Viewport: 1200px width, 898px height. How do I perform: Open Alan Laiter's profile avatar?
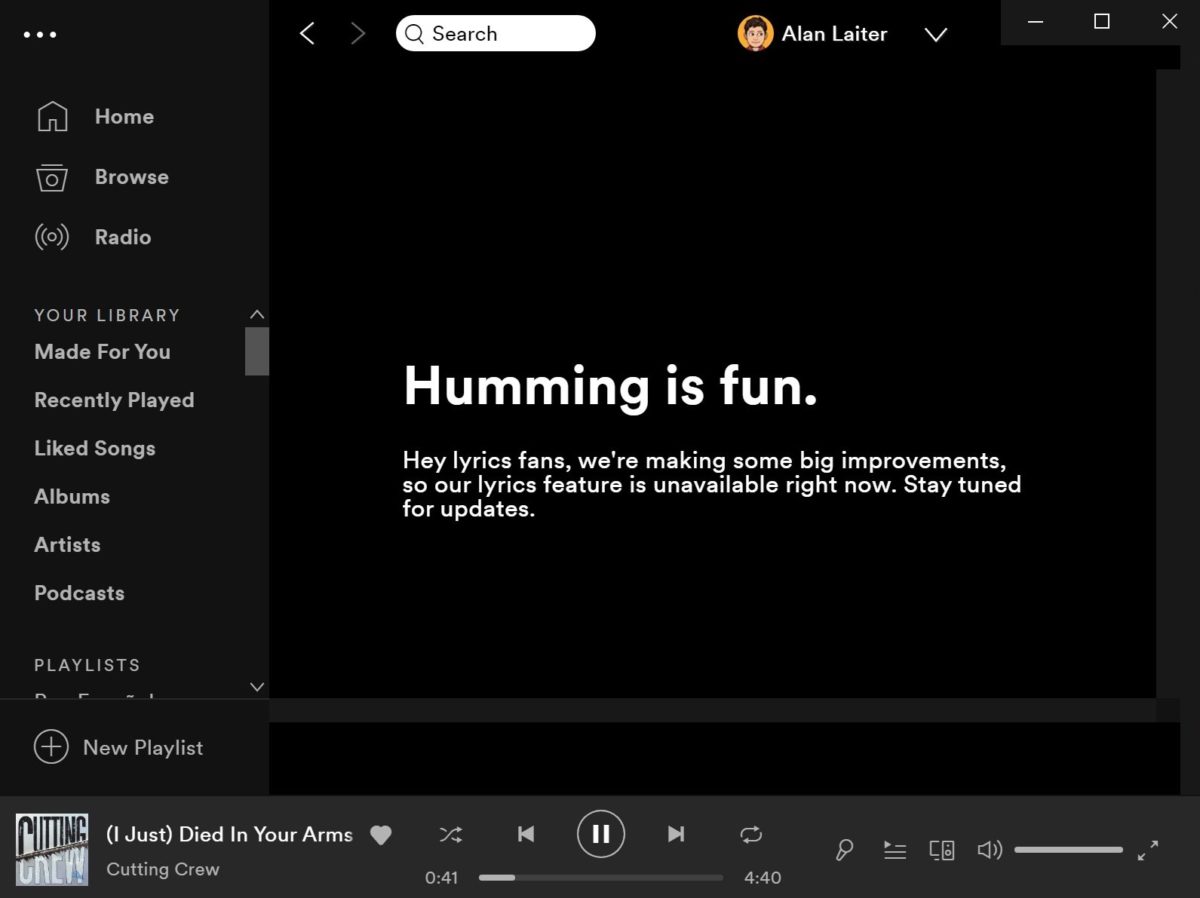755,33
